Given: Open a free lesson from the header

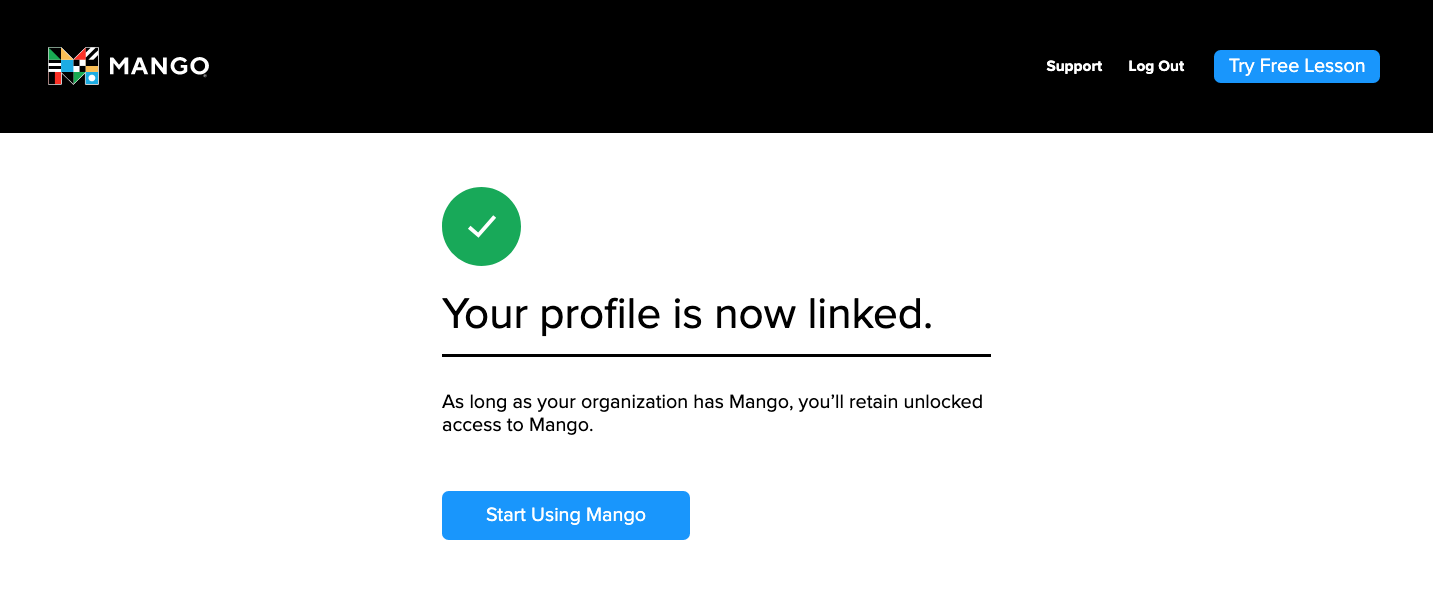Looking at the screenshot, I should (x=1296, y=66).
